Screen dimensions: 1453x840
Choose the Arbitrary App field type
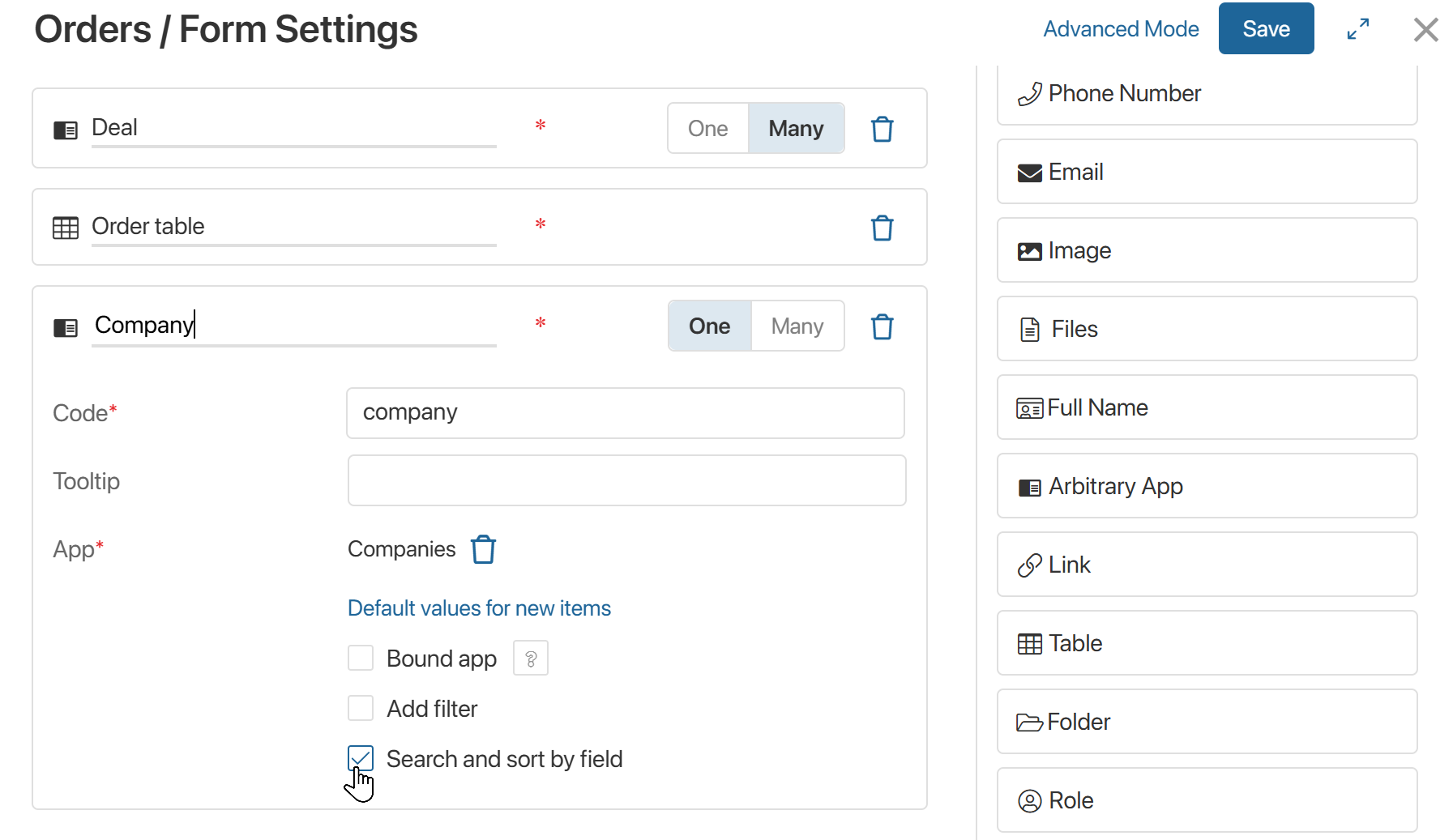1206,486
